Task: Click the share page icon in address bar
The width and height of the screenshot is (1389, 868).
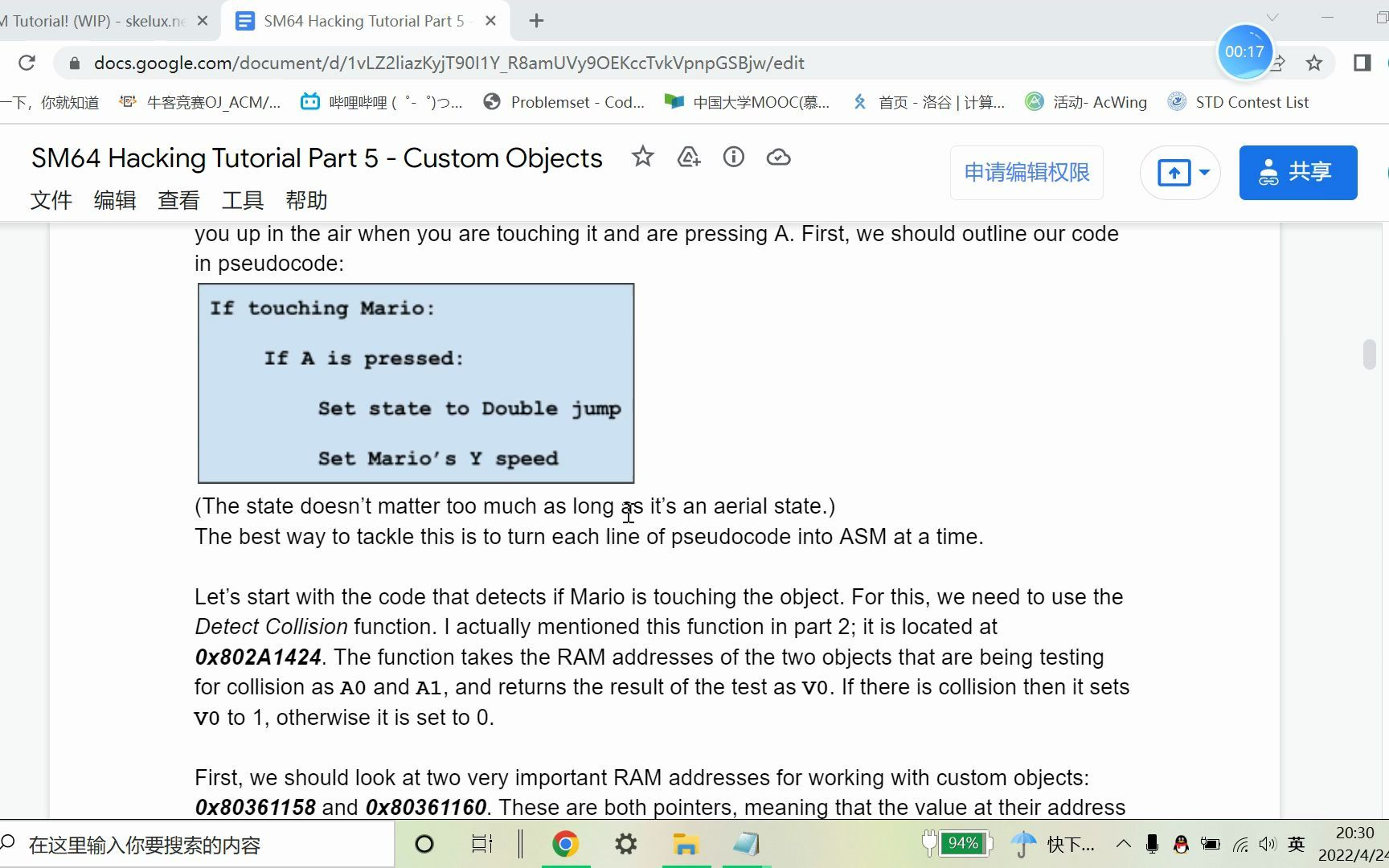Action: coord(1280,63)
